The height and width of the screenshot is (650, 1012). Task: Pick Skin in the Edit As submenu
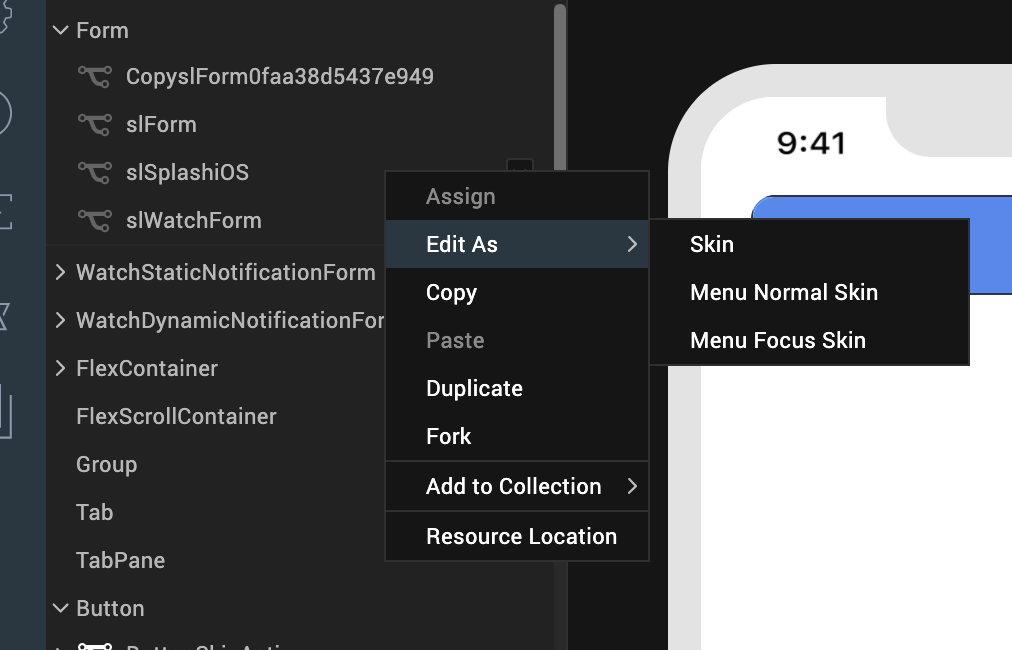pos(712,245)
